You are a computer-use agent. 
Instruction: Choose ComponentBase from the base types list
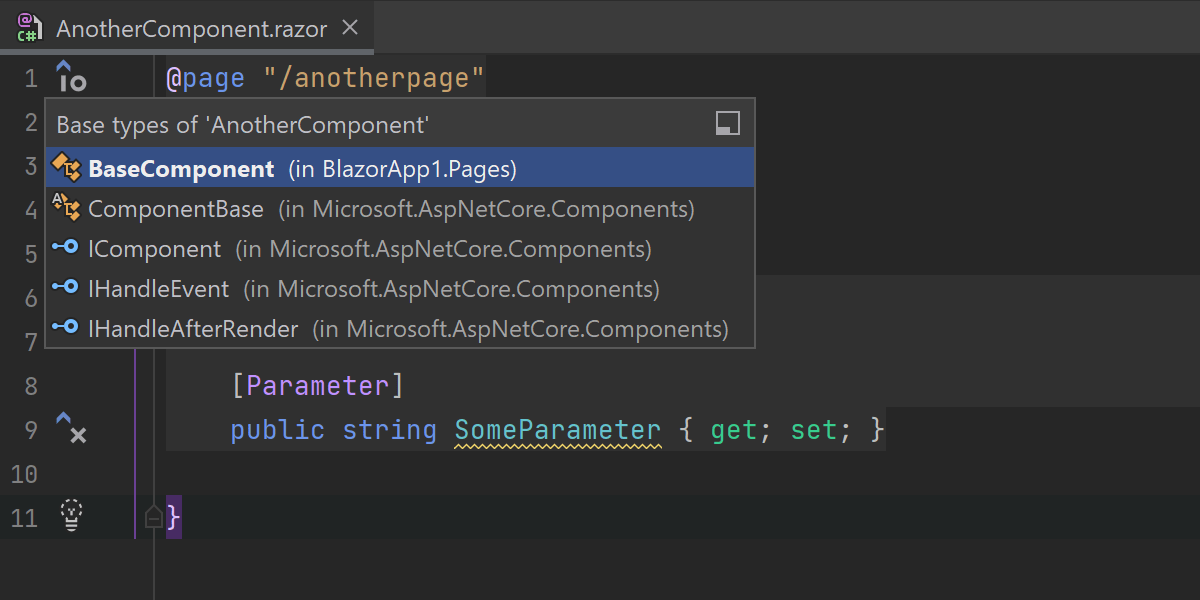(176, 209)
